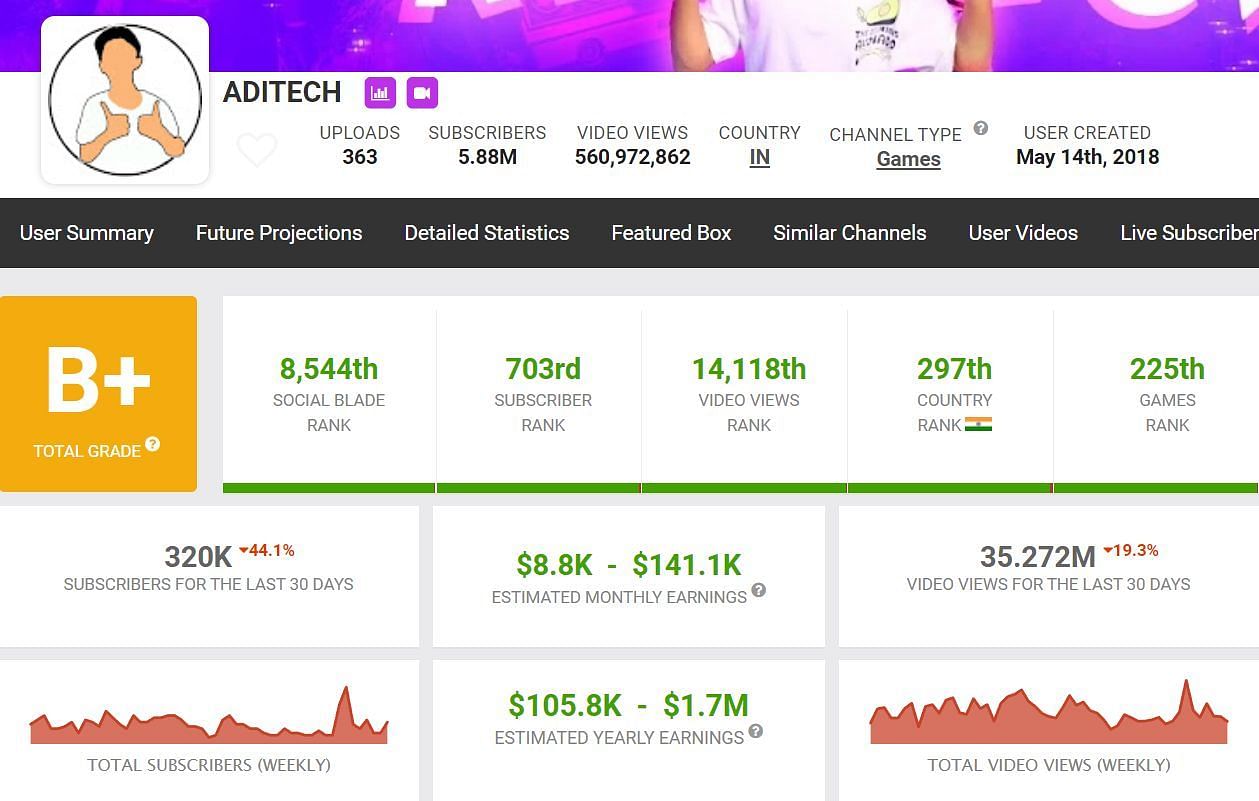
Task: Click the purple bar chart statistics icon
Action: (x=380, y=93)
